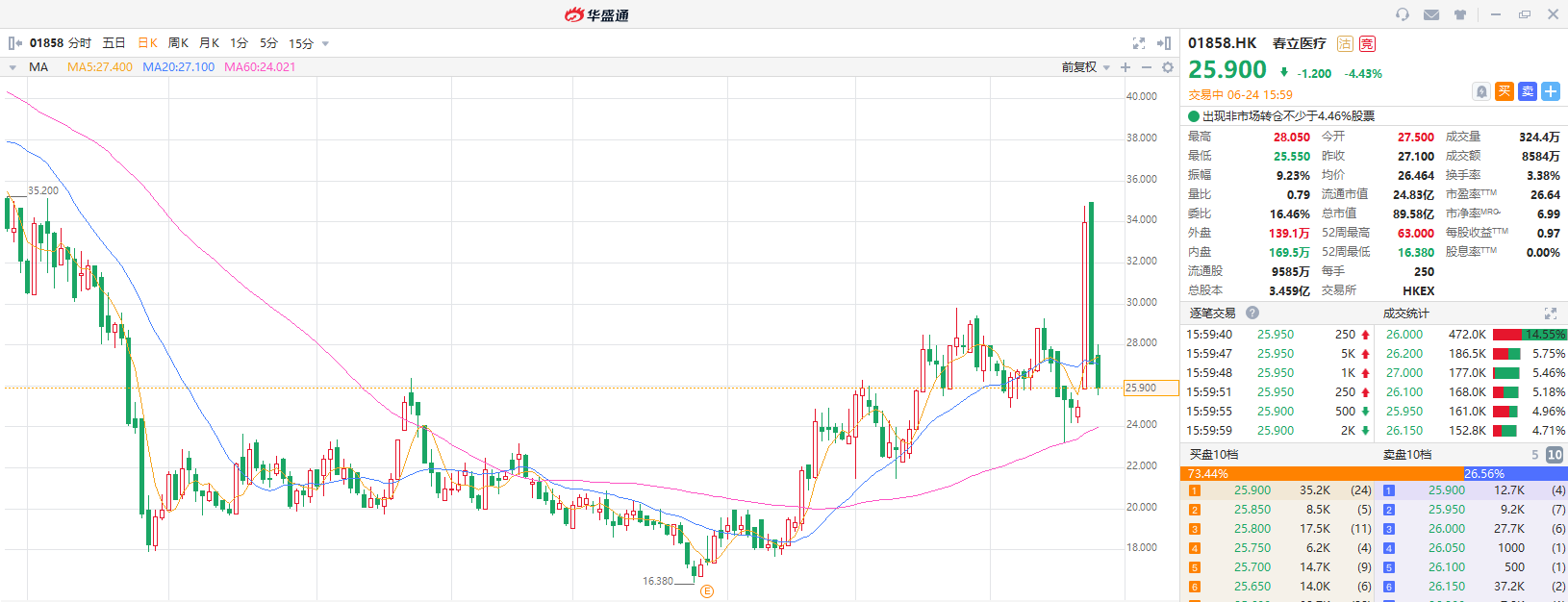Zoom out chart with minus icon
Screen dimensions: 1568x602
[1147, 67]
